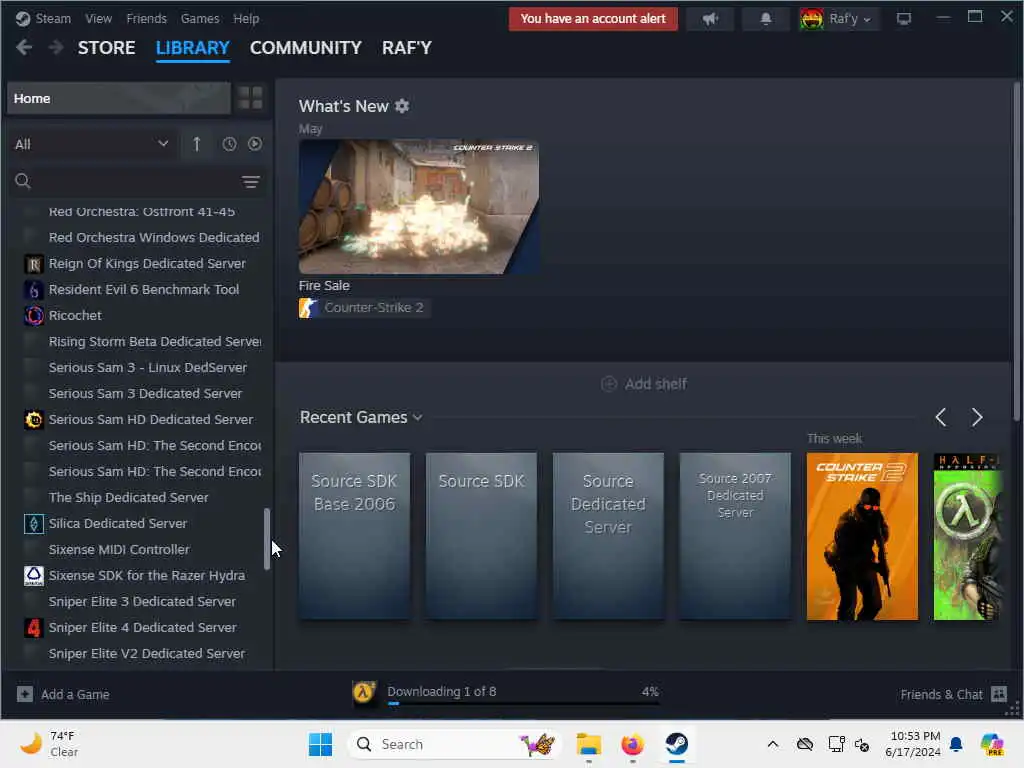Open the notifications bell icon
1024x768 pixels.
[x=765, y=19]
